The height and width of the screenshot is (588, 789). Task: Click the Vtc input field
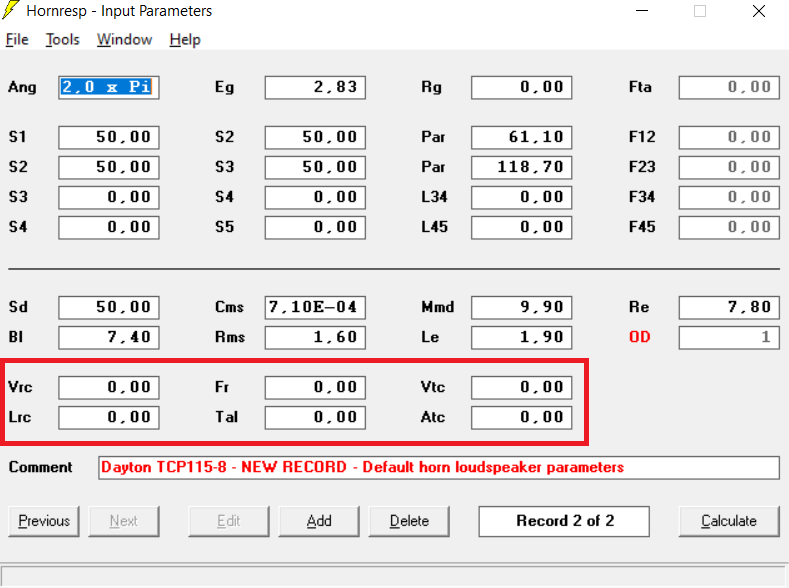(521, 387)
